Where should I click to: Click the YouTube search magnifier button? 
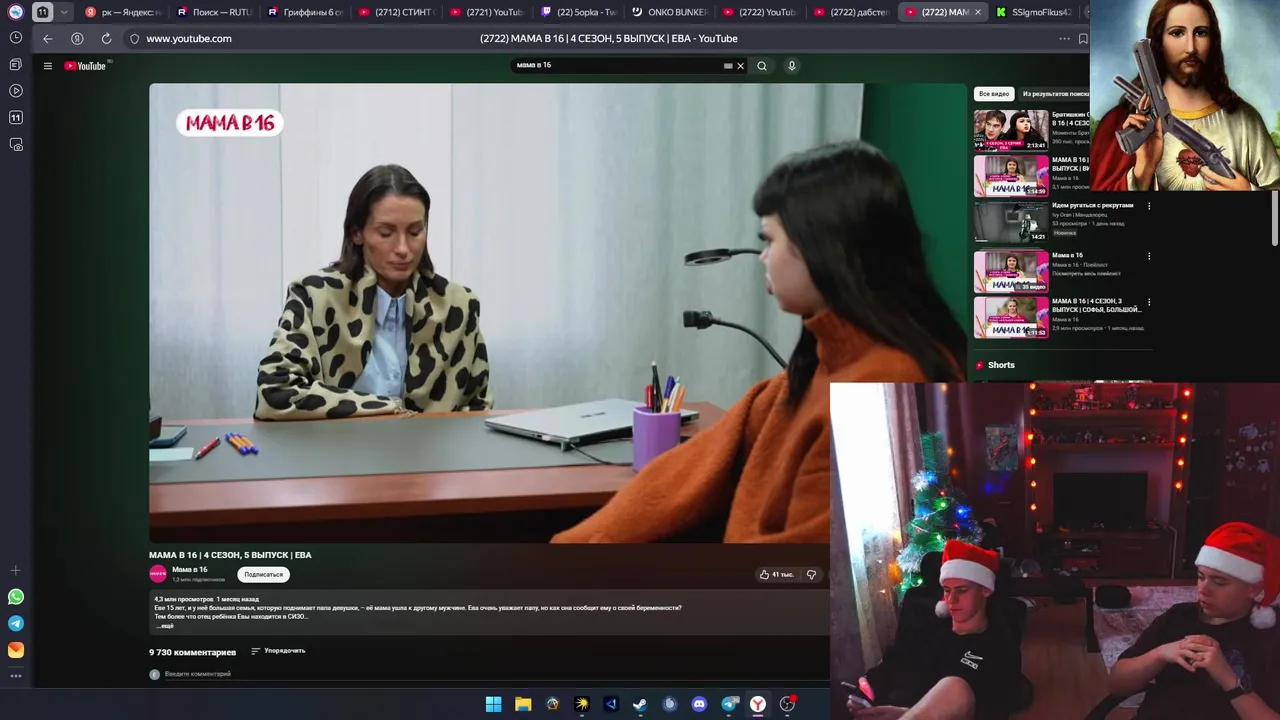[x=762, y=66]
